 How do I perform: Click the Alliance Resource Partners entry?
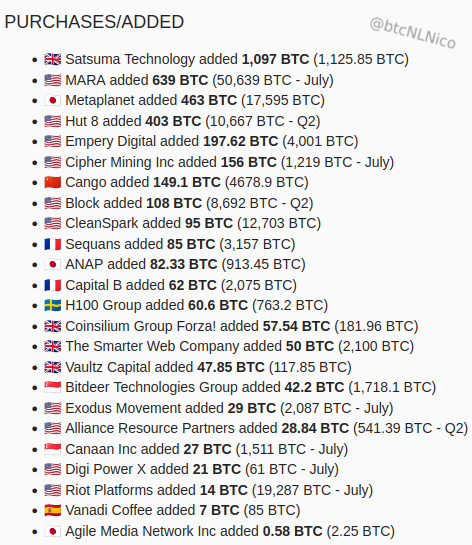(267, 429)
